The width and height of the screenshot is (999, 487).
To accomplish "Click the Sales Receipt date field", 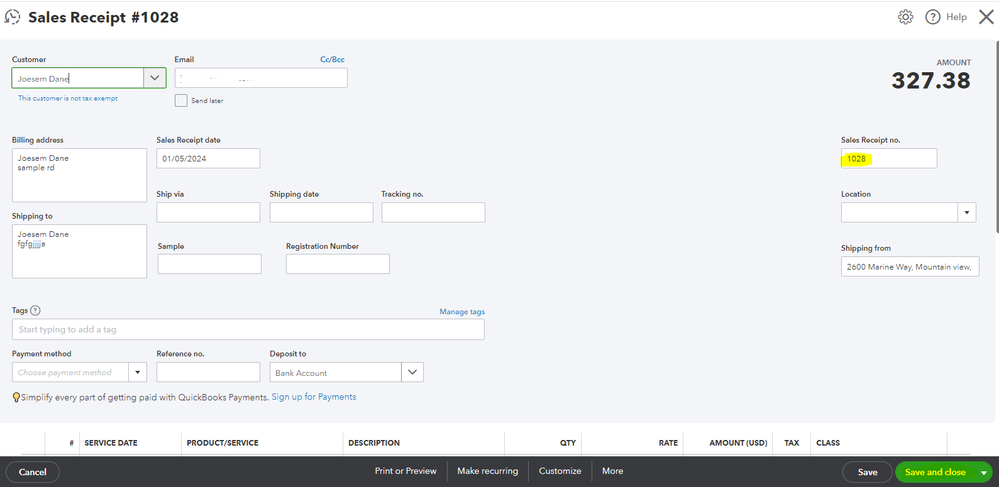I will 208,159.
